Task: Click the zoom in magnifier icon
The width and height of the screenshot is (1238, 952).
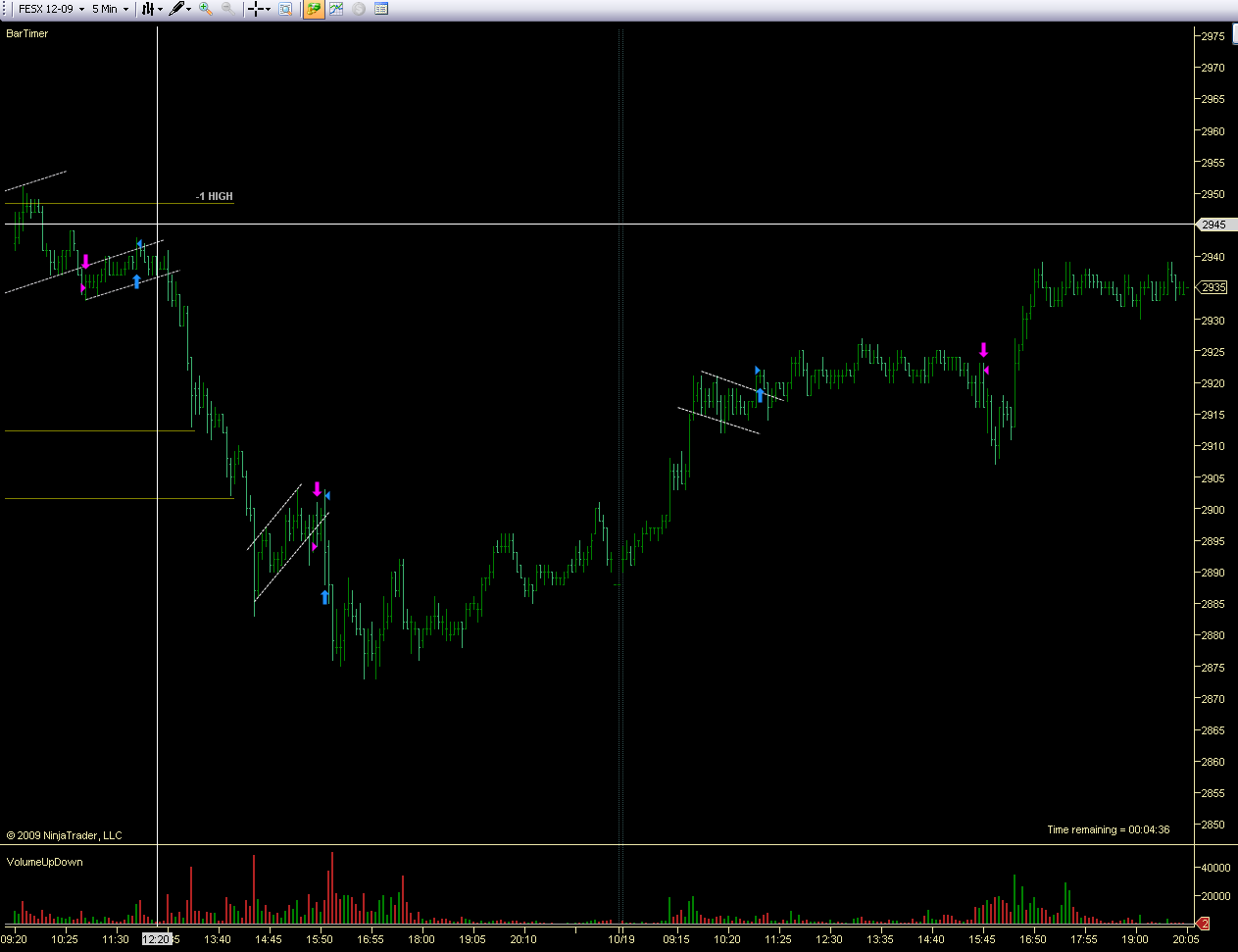Action: pyautogui.click(x=205, y=9)
